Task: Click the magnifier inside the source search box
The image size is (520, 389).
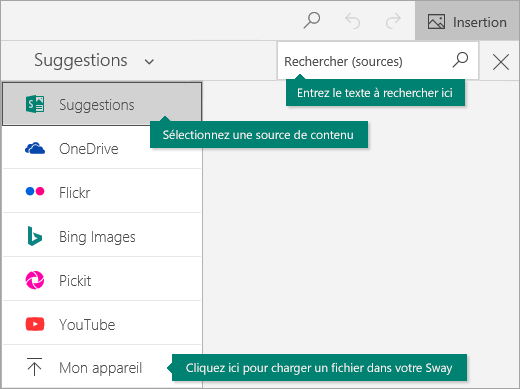Action: point(460,60)
